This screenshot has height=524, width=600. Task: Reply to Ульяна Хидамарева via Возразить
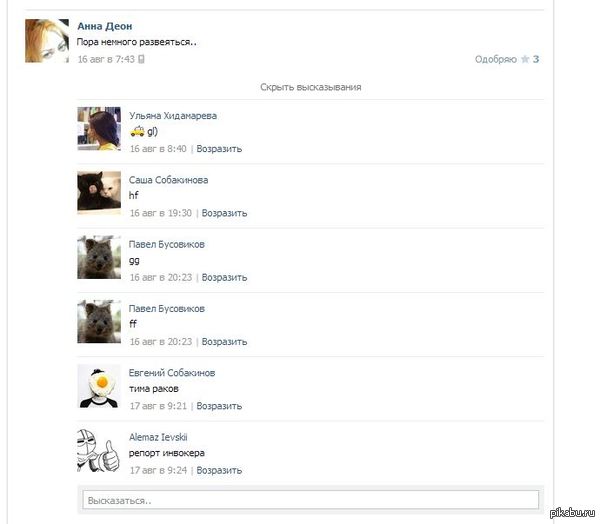219,149
